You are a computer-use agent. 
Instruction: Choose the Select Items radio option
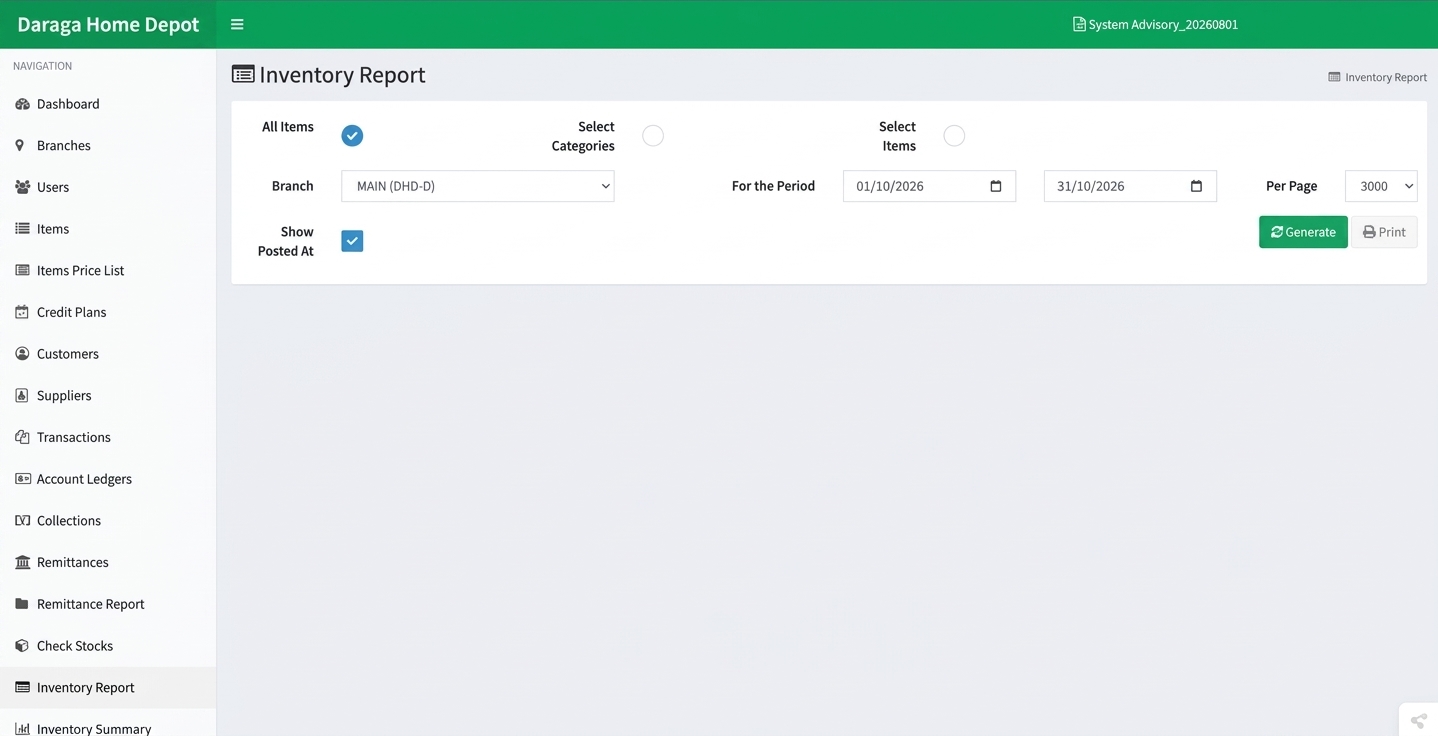tap(954, 136)
